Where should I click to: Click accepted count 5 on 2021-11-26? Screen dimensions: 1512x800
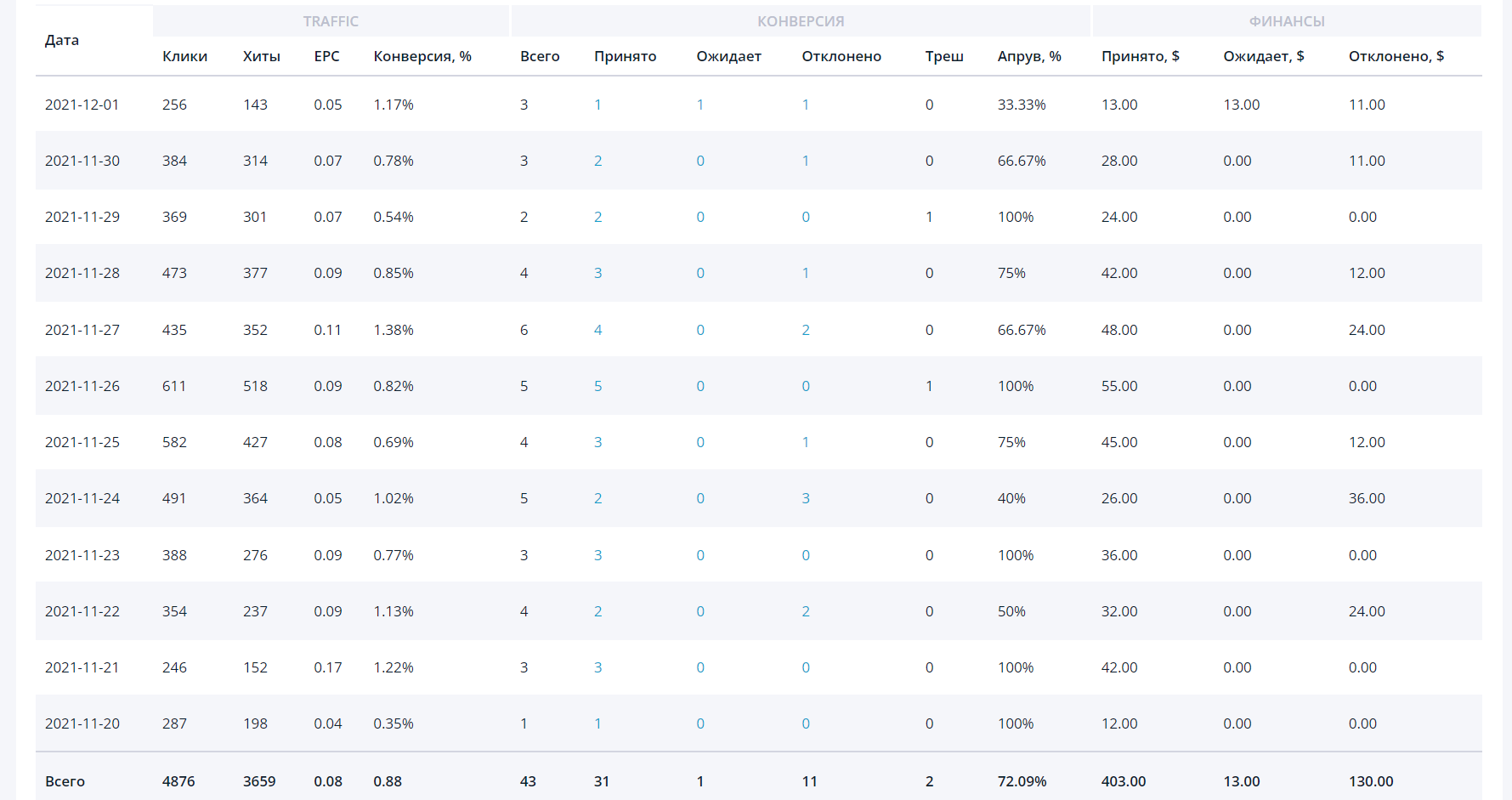pos(597,386)
